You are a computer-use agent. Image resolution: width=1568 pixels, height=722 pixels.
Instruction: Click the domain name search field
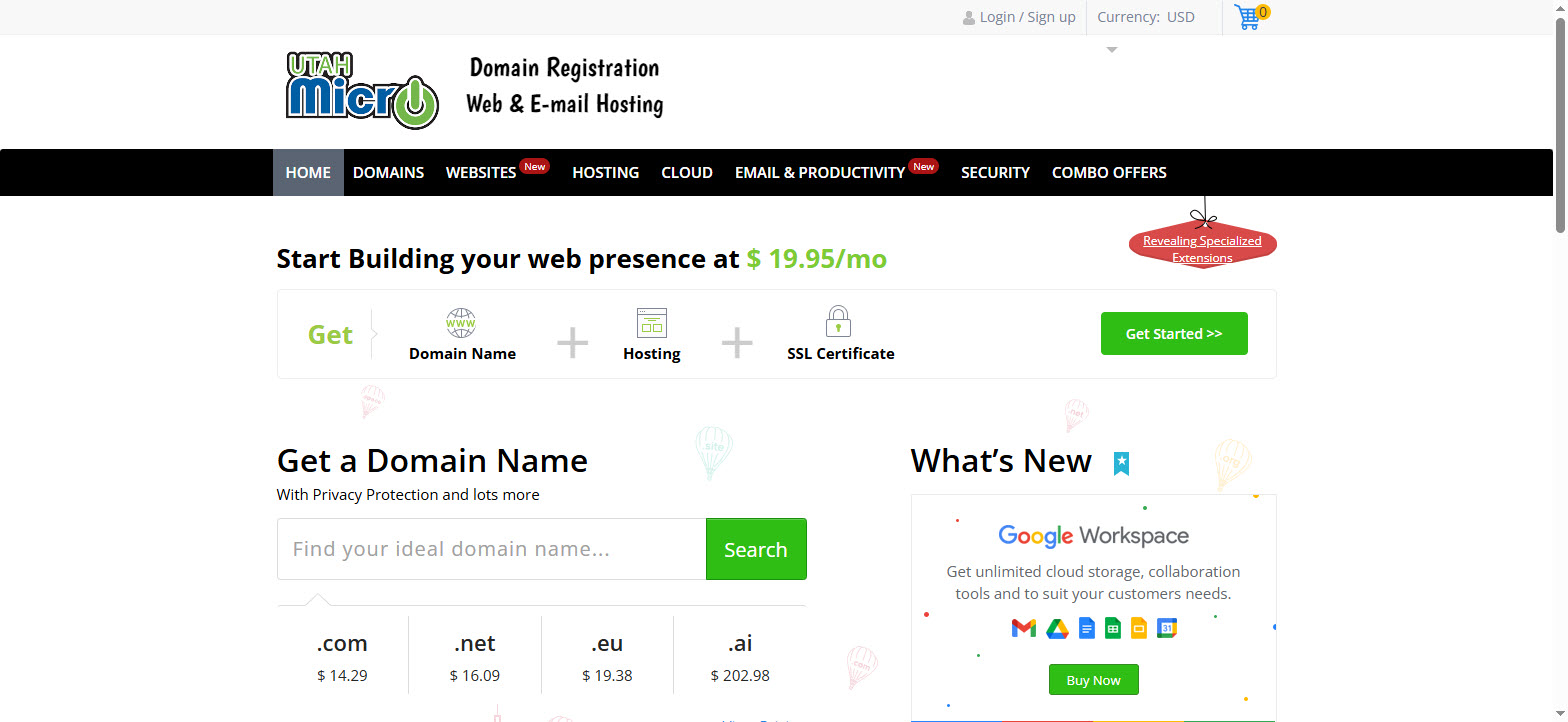[x=491, y=549]
